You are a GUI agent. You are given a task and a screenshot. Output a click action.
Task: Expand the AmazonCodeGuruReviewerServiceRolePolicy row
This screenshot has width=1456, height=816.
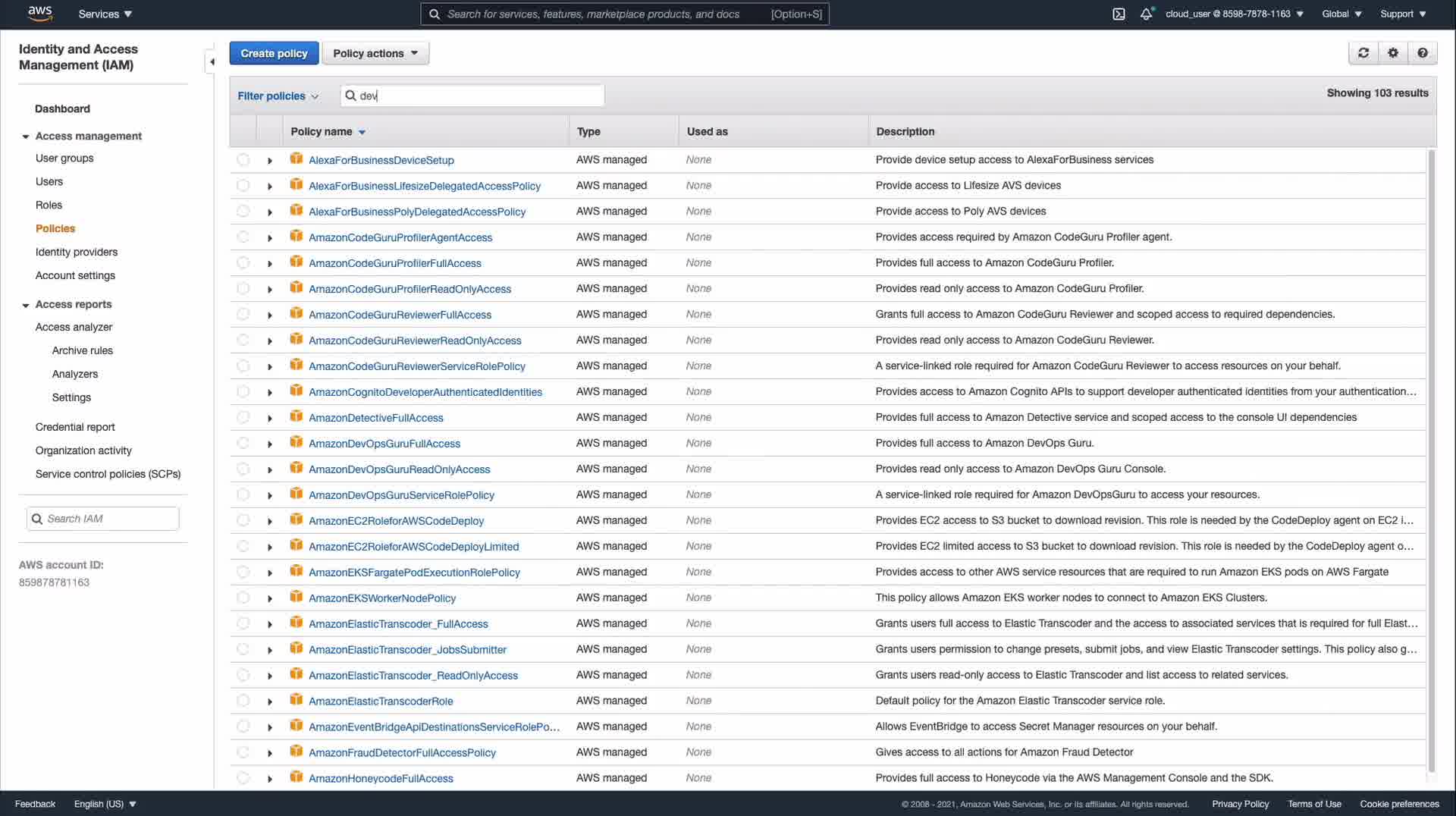pos(270,367)
